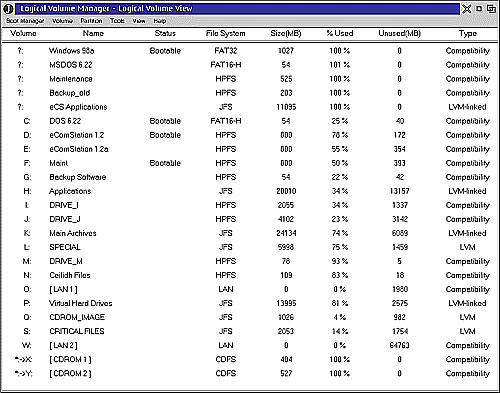This screenshot has height=393, width=500.
Task: Open the Help menu
Action: click(x=160, y=21)
